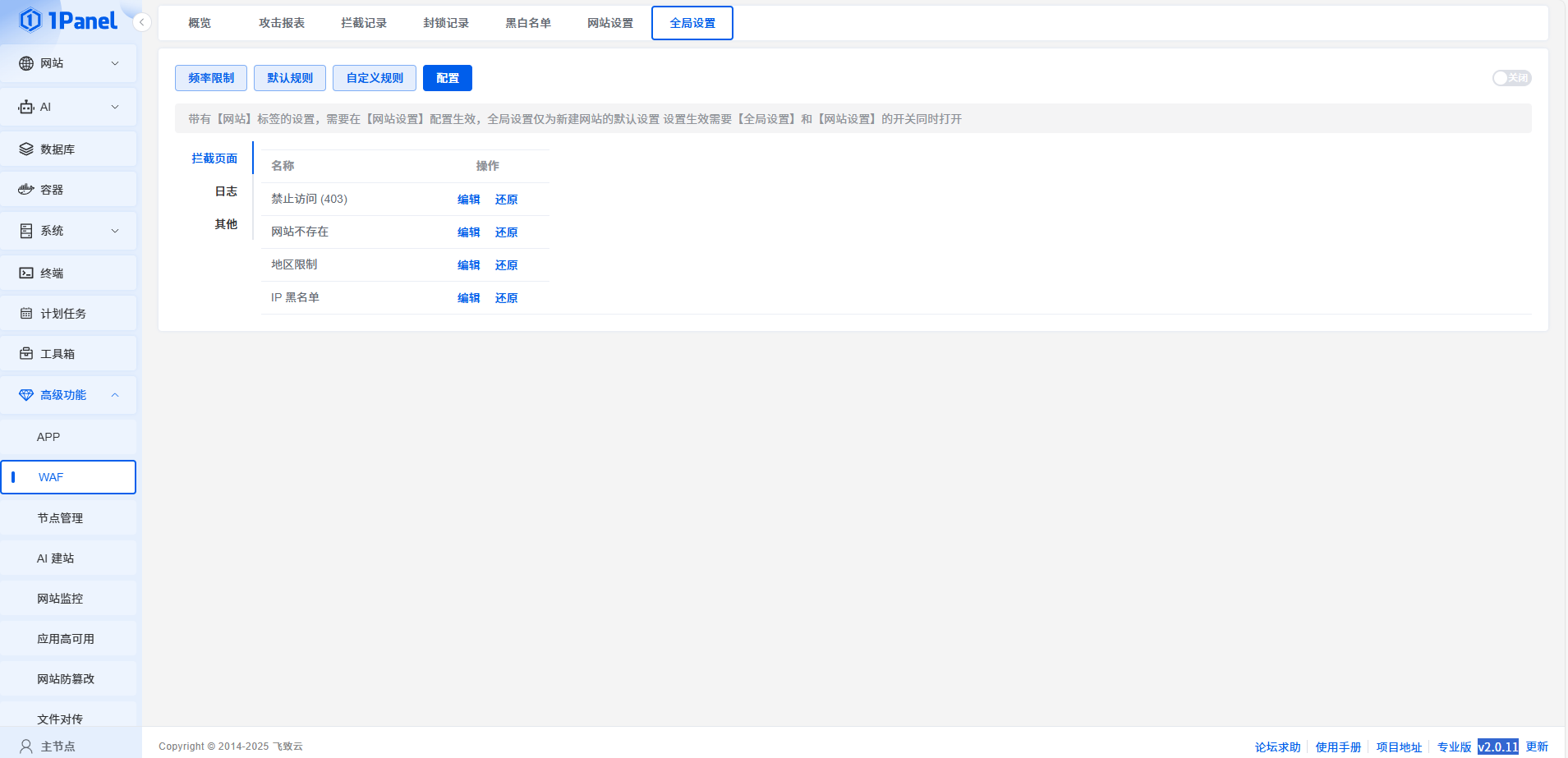
Task: Switch to the 黑白名单 tab
Action: click(x=528, y=23)
